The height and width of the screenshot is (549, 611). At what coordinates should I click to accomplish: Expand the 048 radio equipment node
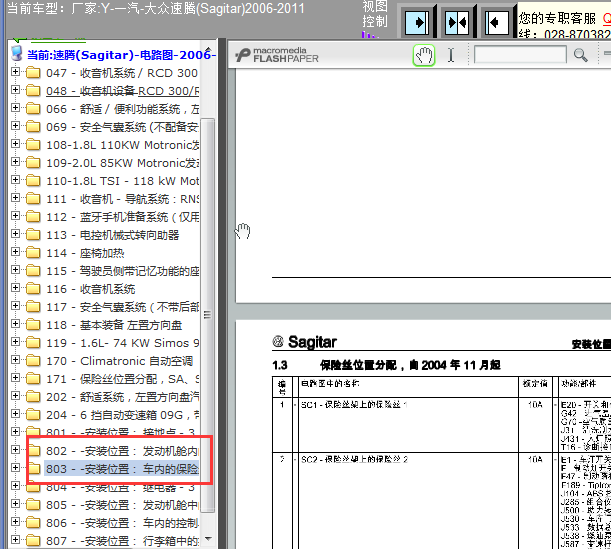coord(15,90)
